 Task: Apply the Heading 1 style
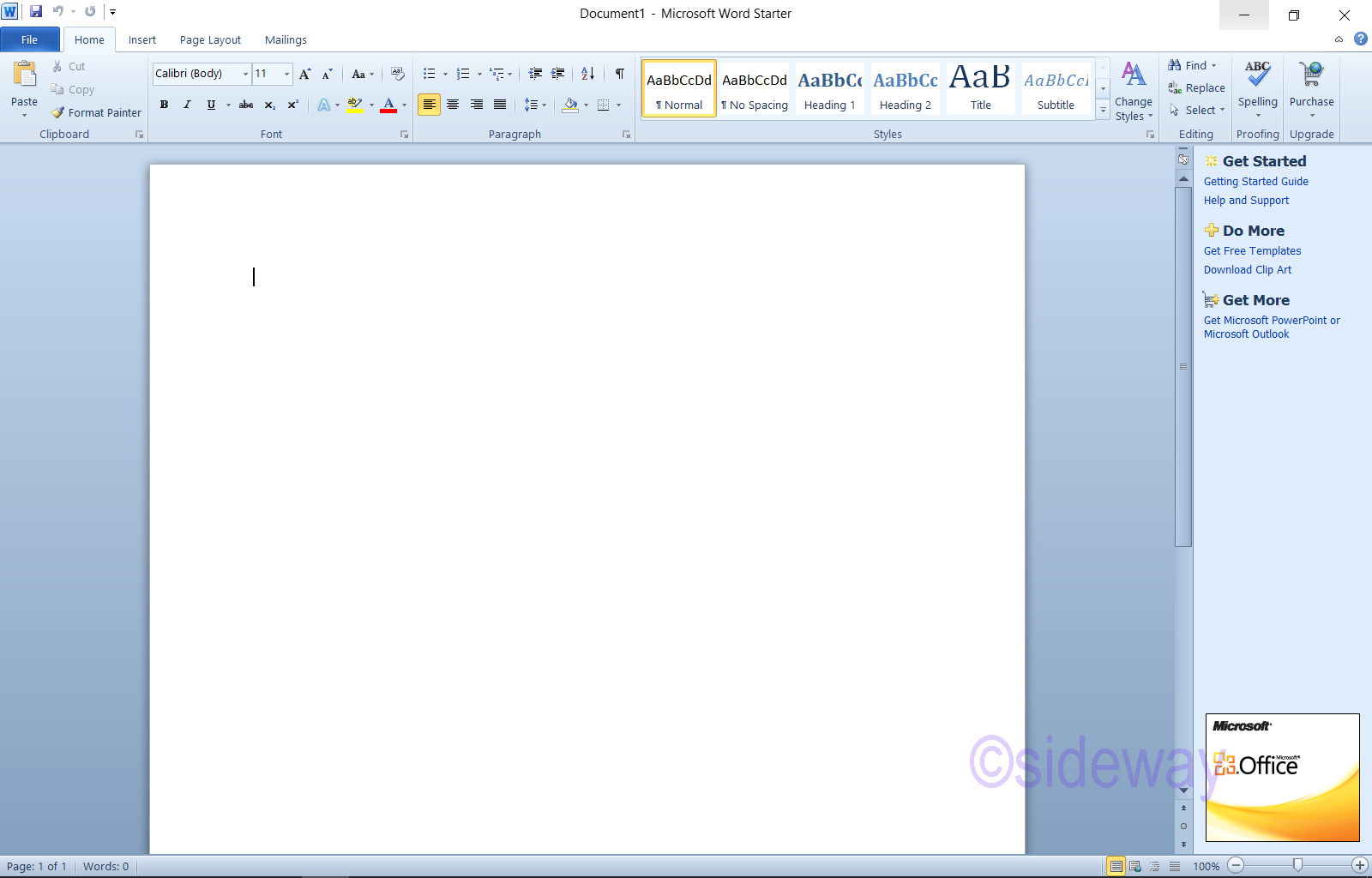click(x=829, y=88)
